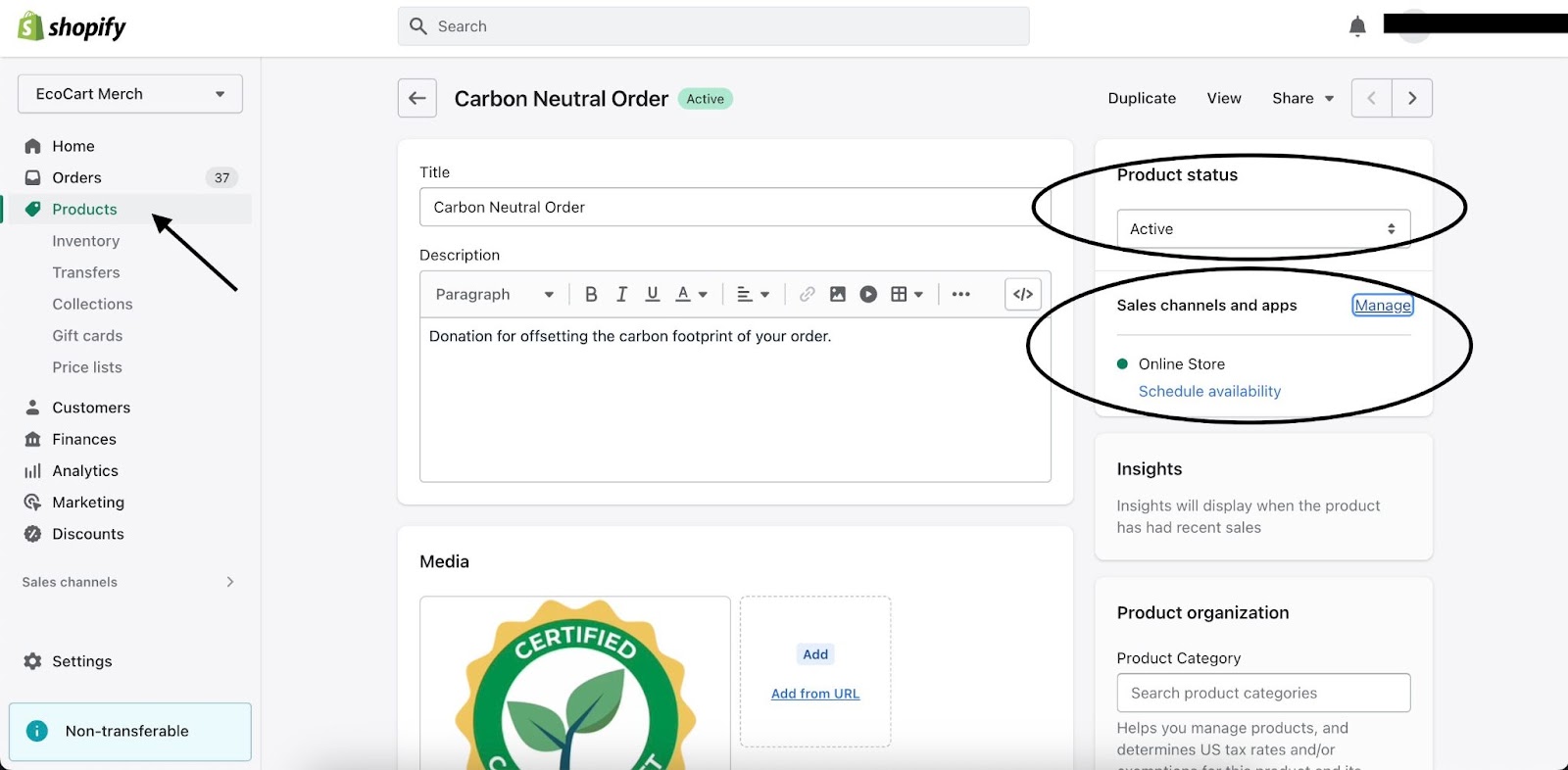Go back using the left arrow button
This screenshot has width=1568, height=770.
[417, 98]
